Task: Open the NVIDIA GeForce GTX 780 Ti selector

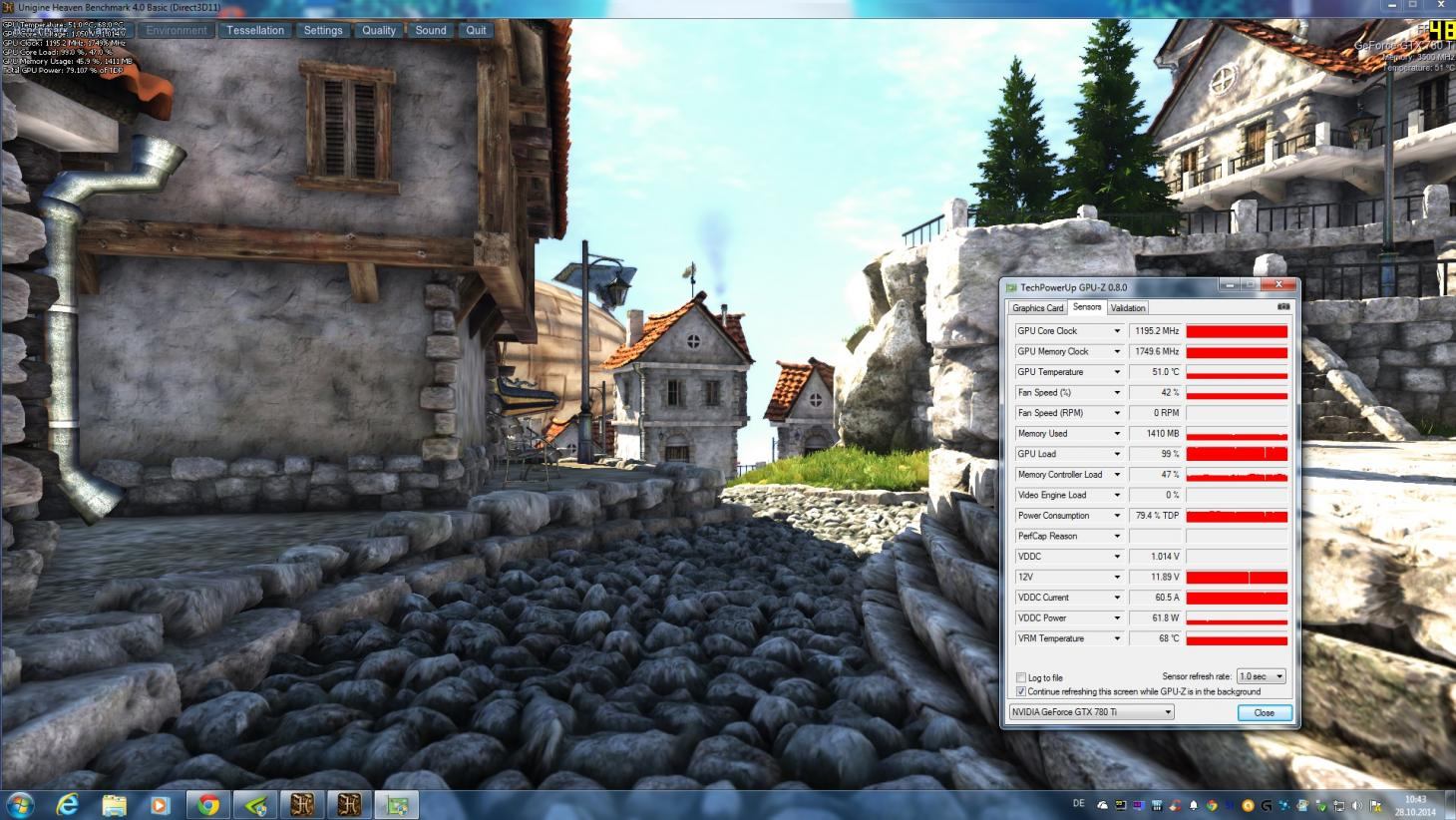Action: [x=1091, y=712]
